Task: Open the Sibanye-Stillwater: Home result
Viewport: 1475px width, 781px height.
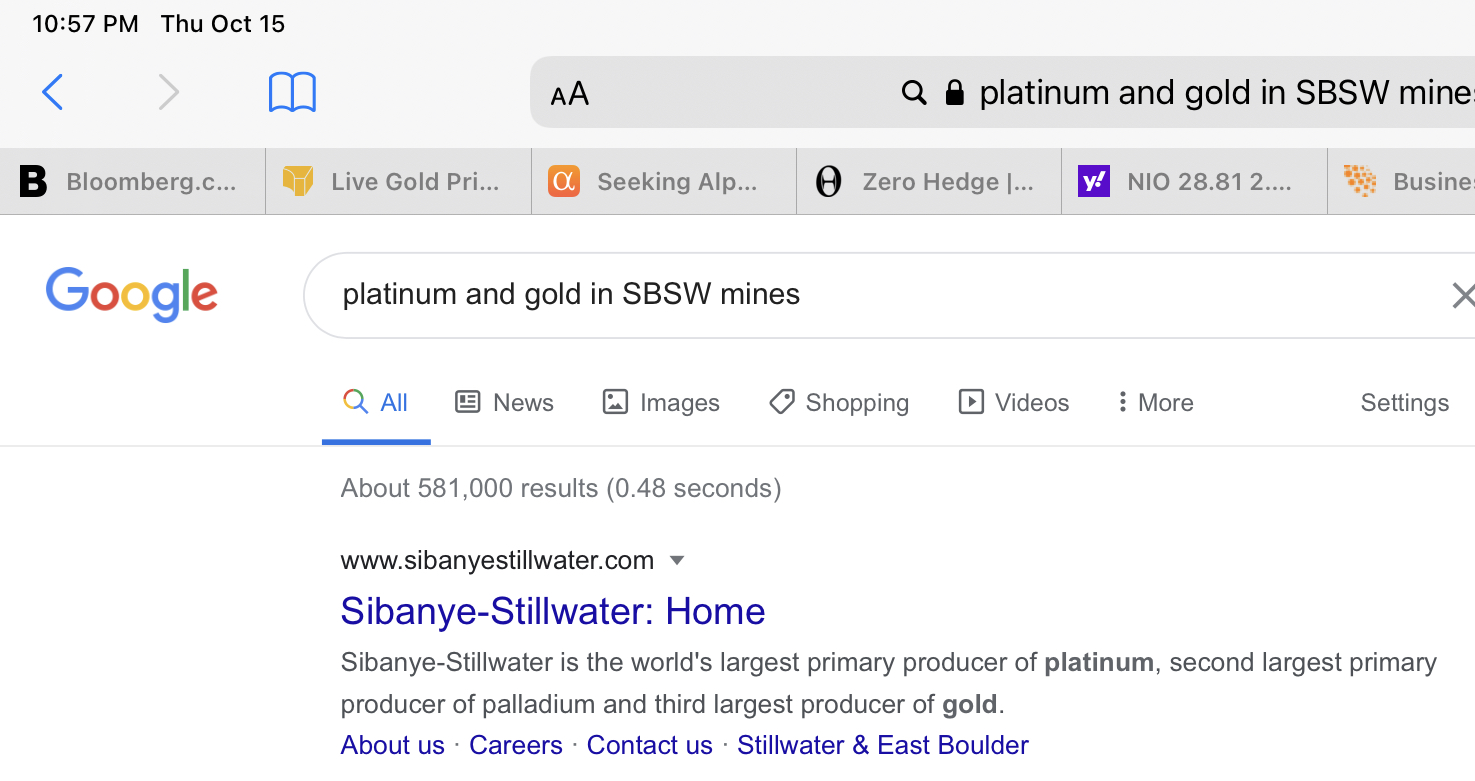Action: [x=552, y=611]
